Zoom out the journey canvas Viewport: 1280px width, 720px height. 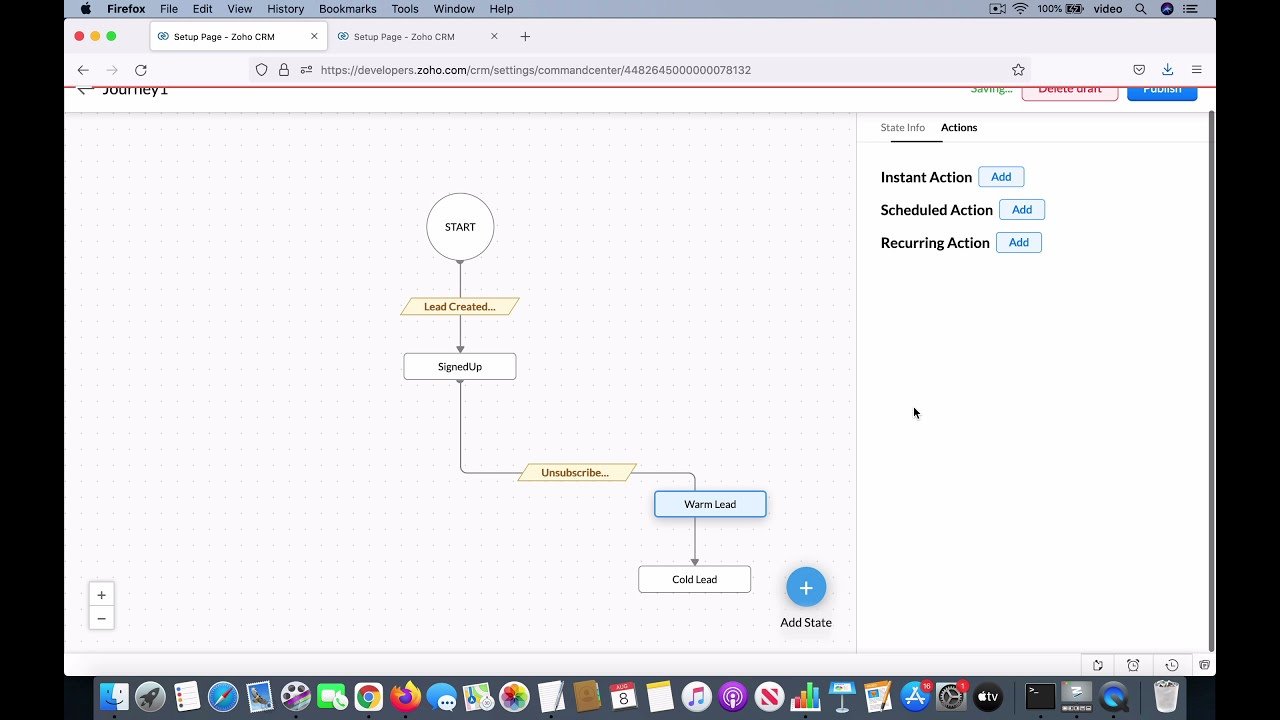click(101, 618)
